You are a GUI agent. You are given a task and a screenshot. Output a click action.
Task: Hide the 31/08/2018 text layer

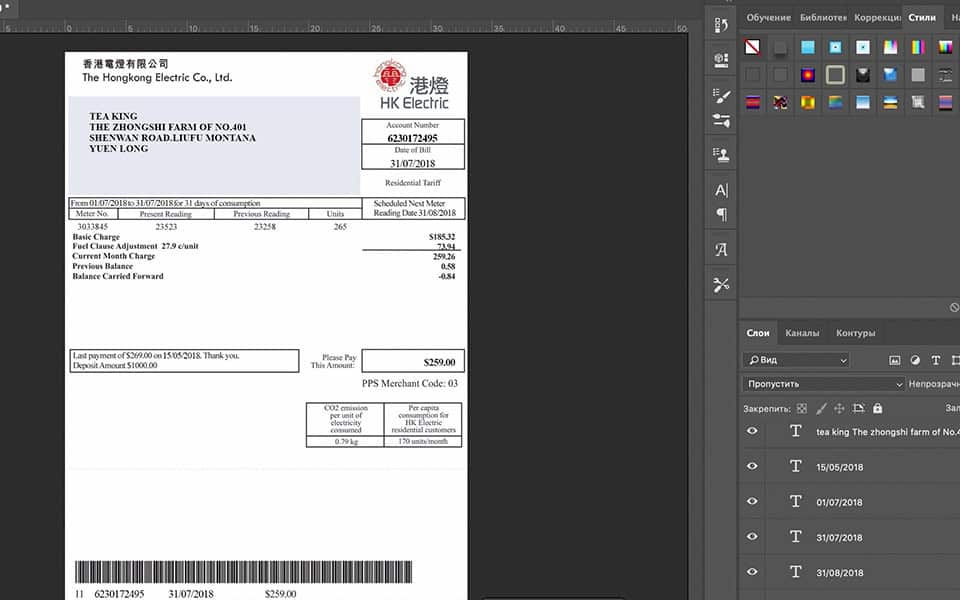coord(752,572)
